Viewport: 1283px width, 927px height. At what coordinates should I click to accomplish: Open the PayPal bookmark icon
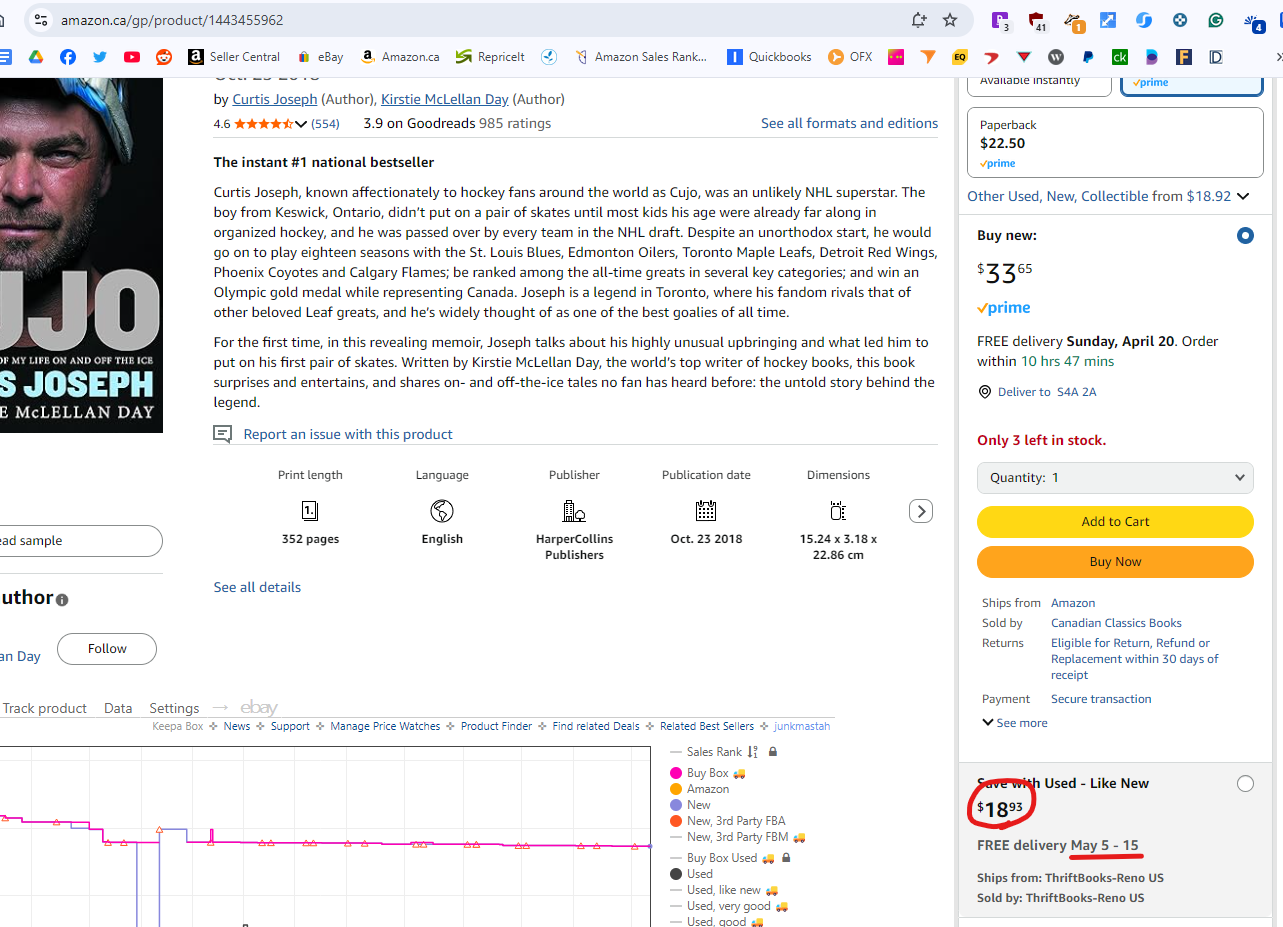[x=1088, y=57]
